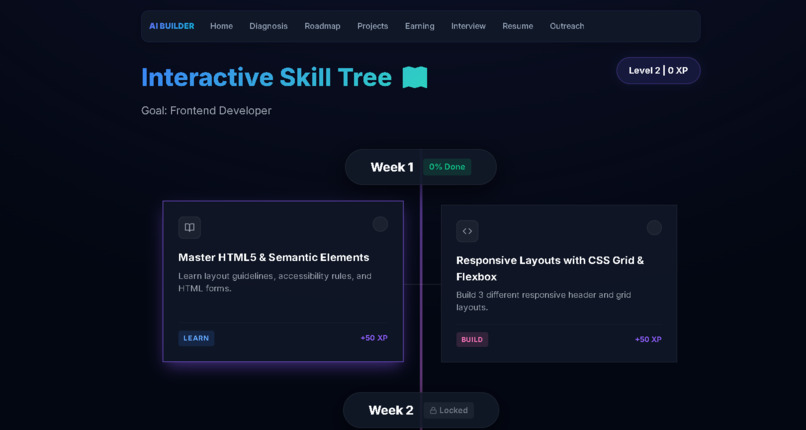
Task: Open the Master HTML5 & Semantic Elements card
Action: [283, 281]
